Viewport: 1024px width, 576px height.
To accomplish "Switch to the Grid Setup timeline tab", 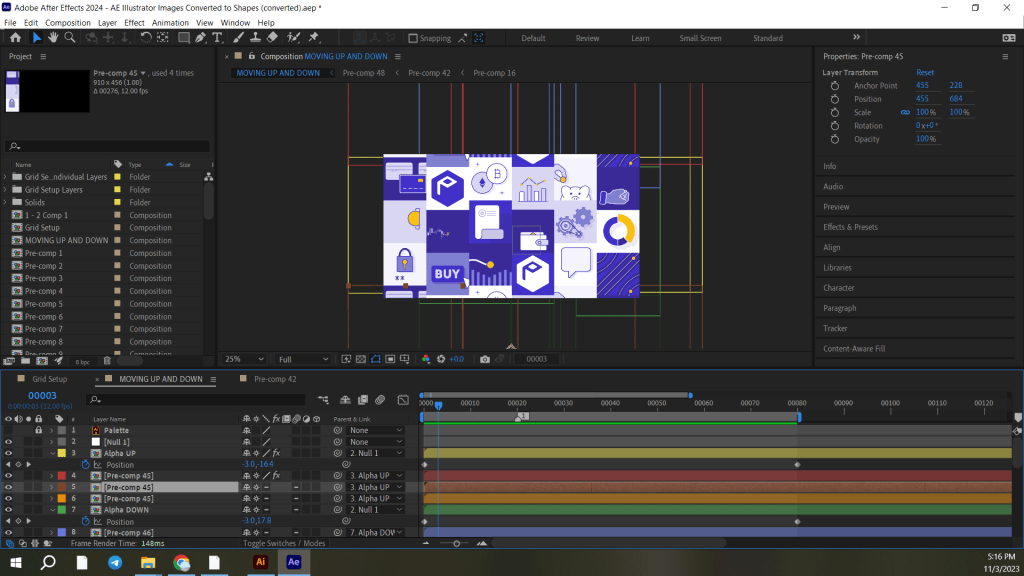I will 49,380.
